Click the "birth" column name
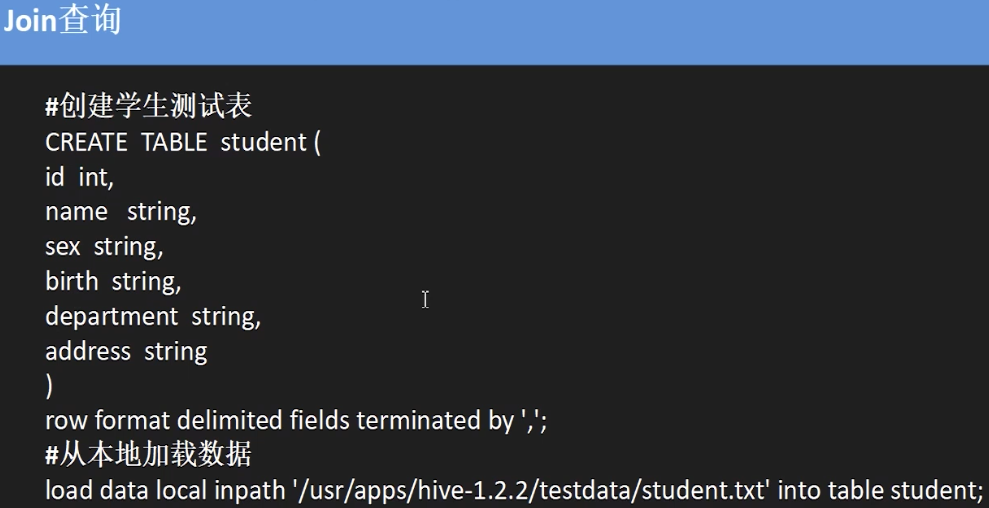989x508 pixels. click(x=71, y=282)
